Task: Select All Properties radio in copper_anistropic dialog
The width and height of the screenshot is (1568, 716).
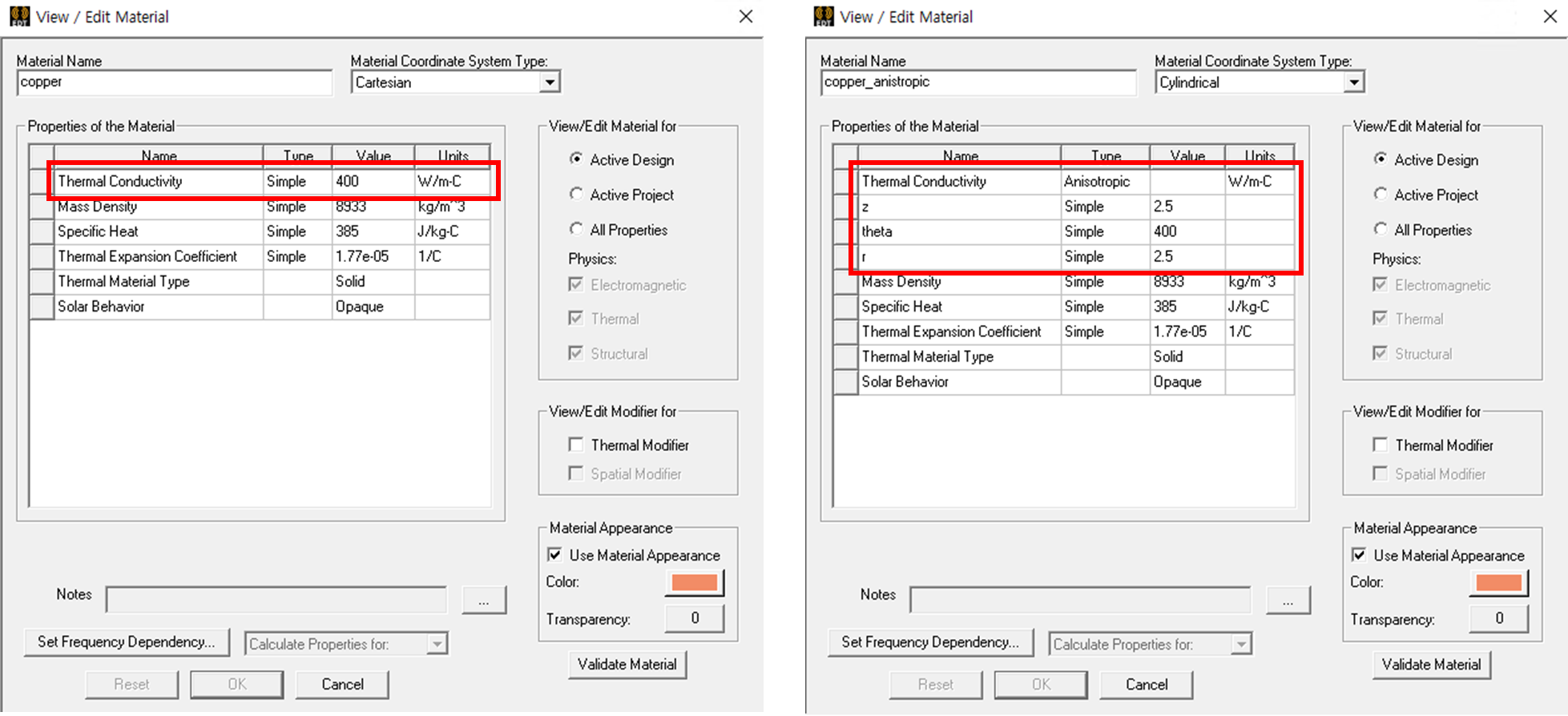Action: point(1381,230)
